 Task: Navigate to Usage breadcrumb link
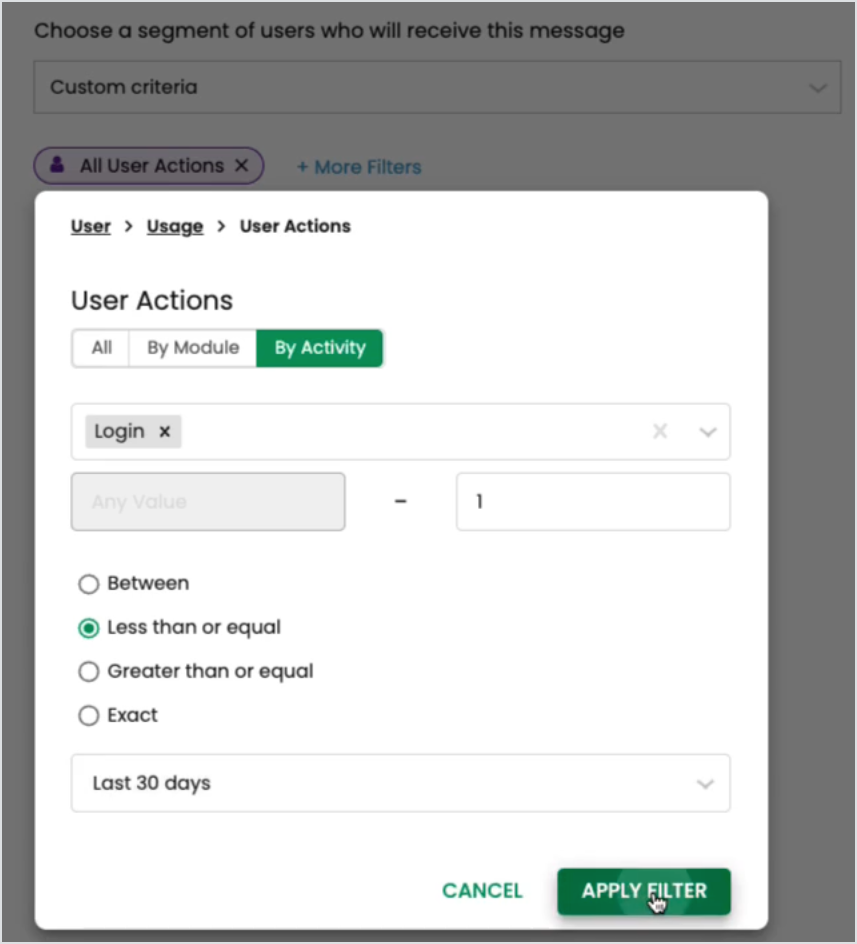click(x=175, y=227)
